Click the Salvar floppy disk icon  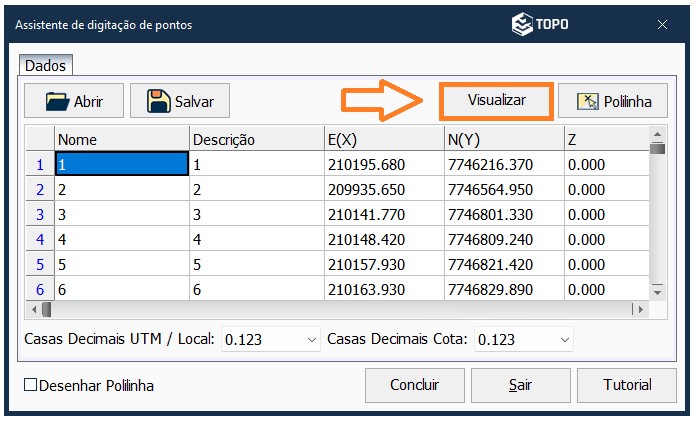pyautogui.click(x=158, y=101)
